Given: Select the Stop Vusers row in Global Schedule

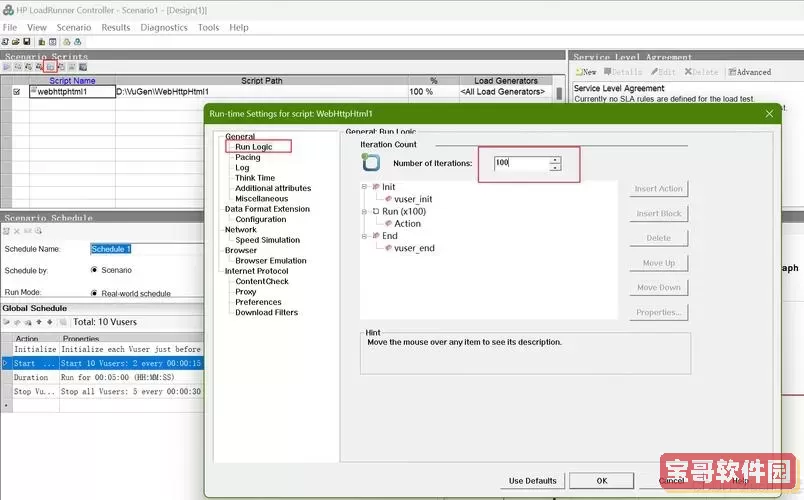Looking at the screenshot, I should tap(103, 391).
